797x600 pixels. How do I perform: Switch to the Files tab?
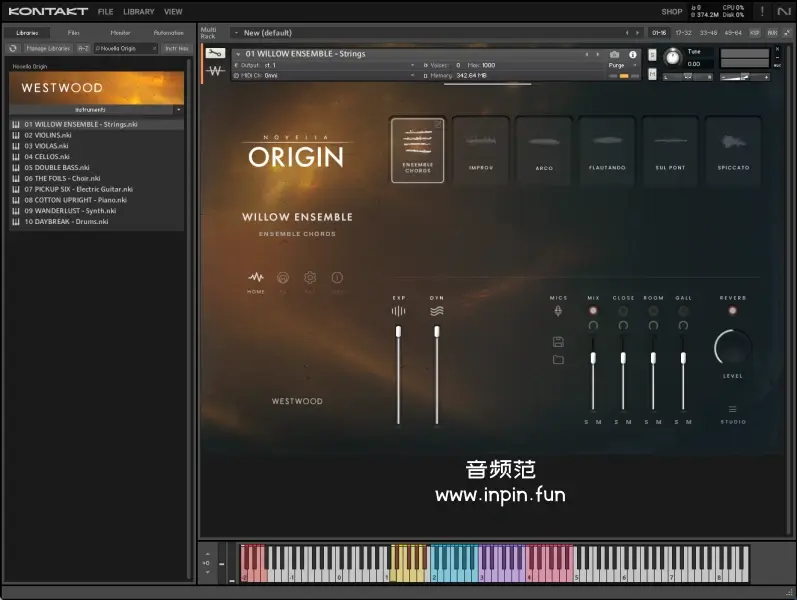(x=73, y=33)
